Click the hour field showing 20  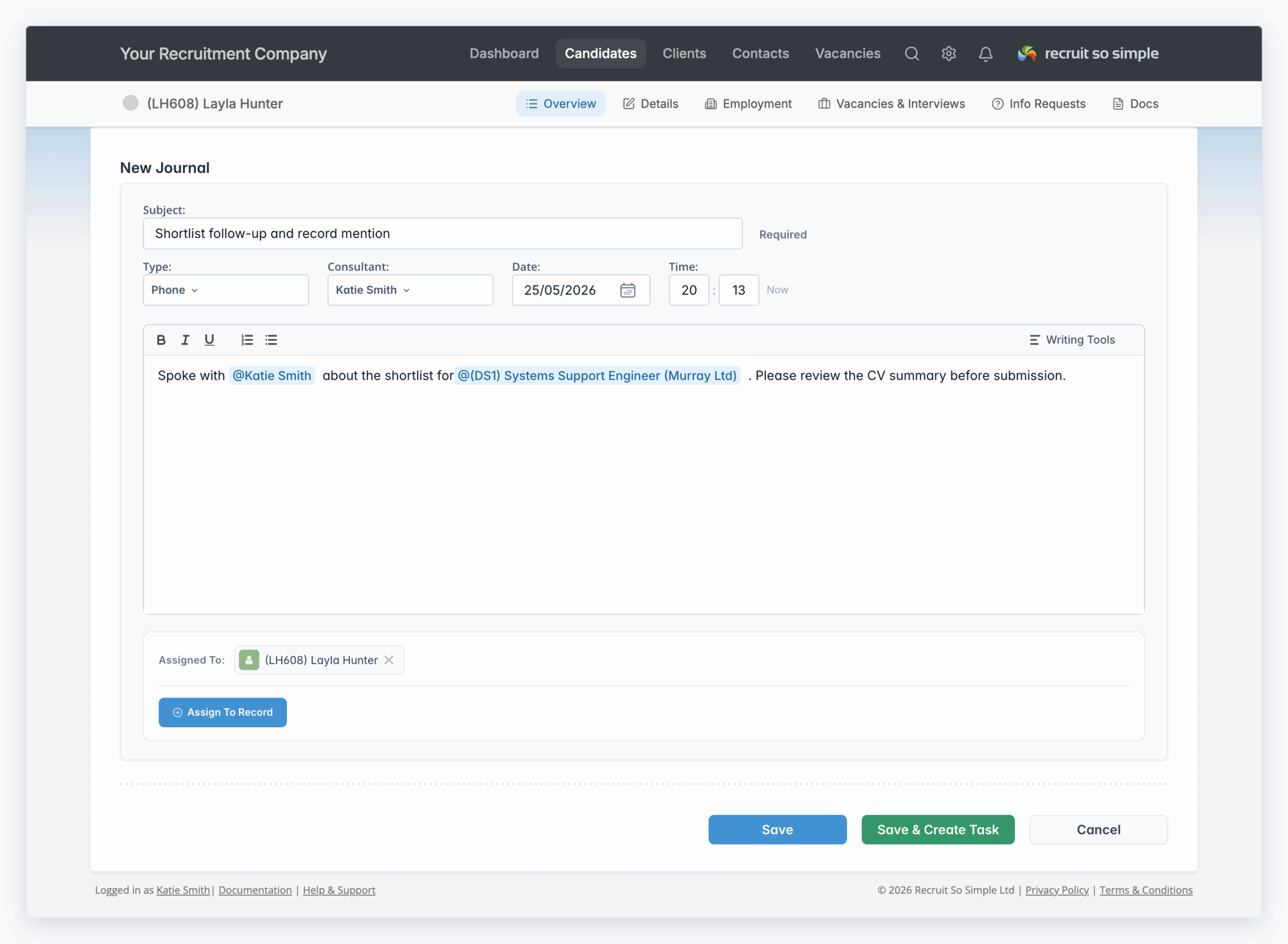(689, 290)
